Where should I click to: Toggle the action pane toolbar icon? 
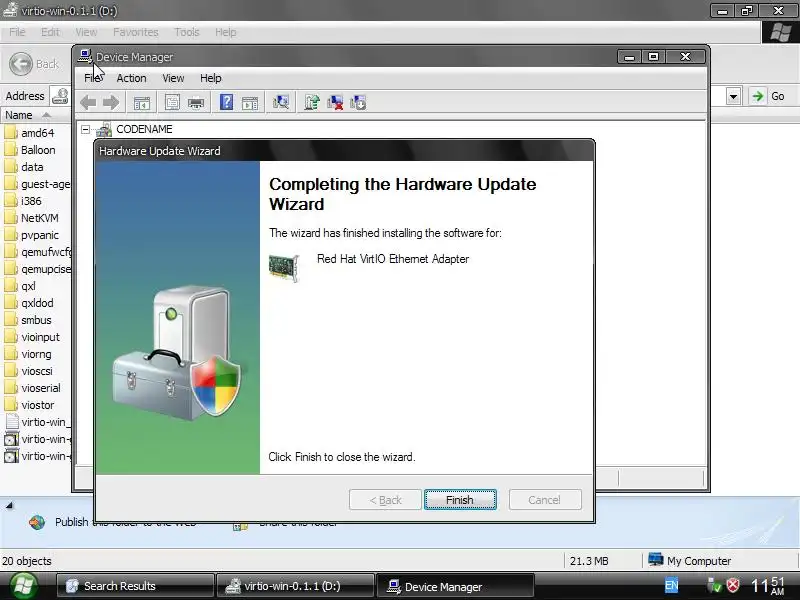(x=250, y=103)
